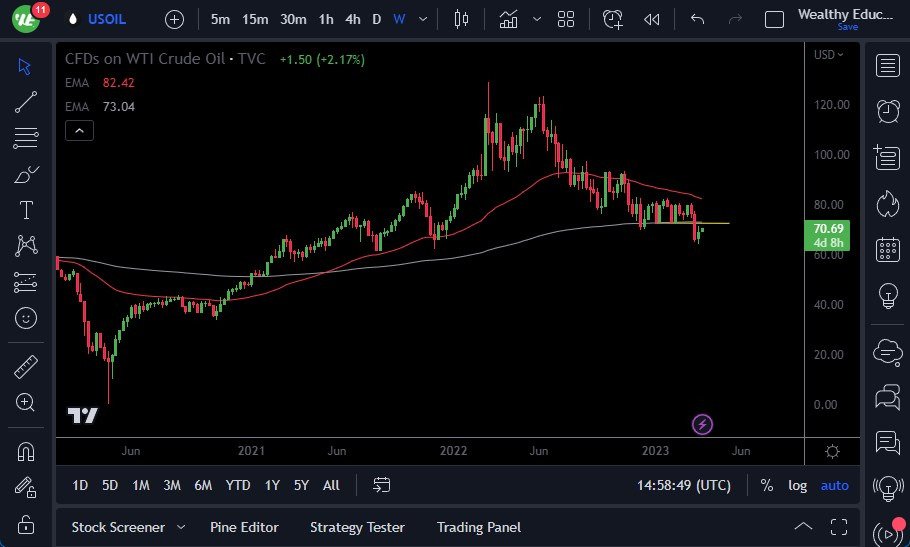Open the emoji icons tool
The height and width of the screenshot is (547, 910).
[26, 318]
